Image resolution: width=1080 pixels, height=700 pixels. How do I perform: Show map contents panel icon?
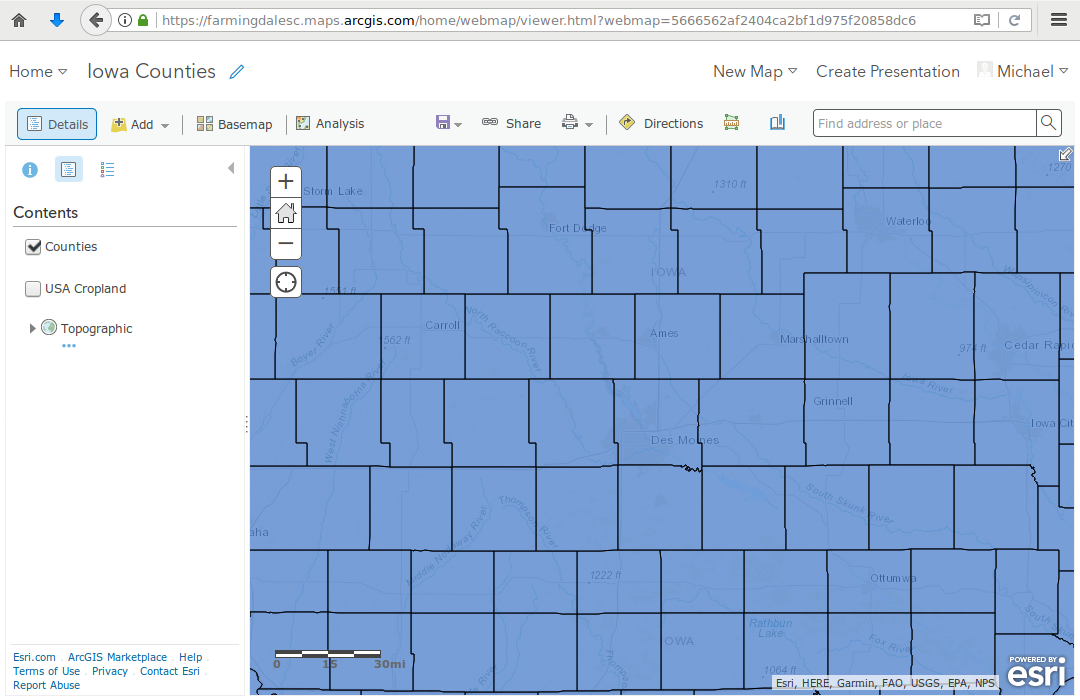[x=69, y=169]
